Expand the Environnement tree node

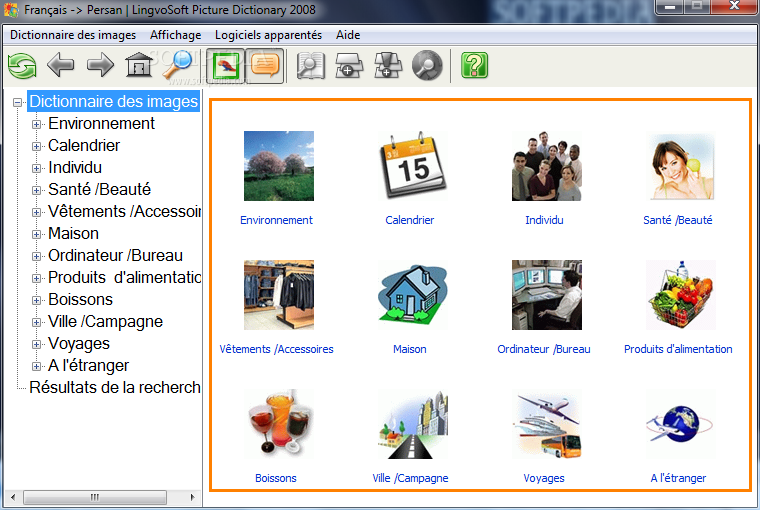click(36, 124)
